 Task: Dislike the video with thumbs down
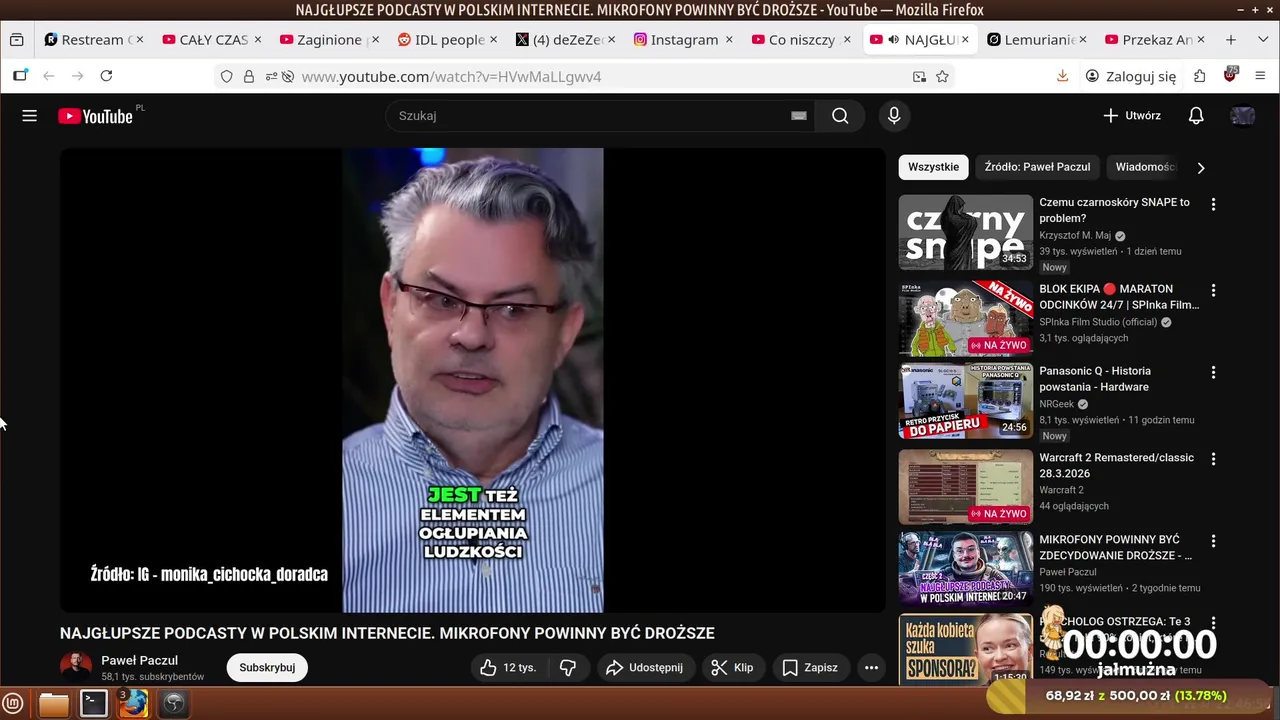tap(568, 667)
